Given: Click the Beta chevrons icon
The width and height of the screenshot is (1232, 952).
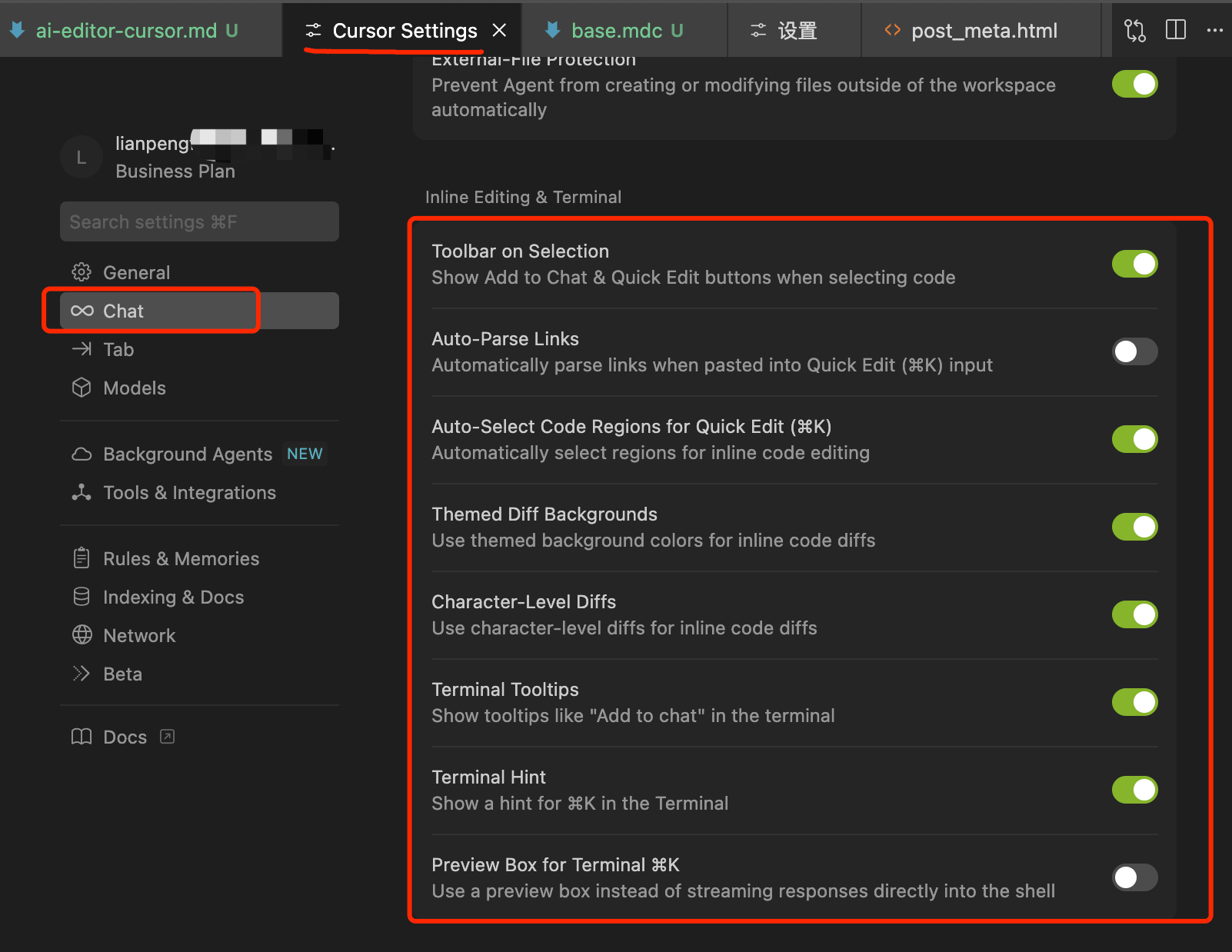Looking at the screenshot, I should 82,674.
